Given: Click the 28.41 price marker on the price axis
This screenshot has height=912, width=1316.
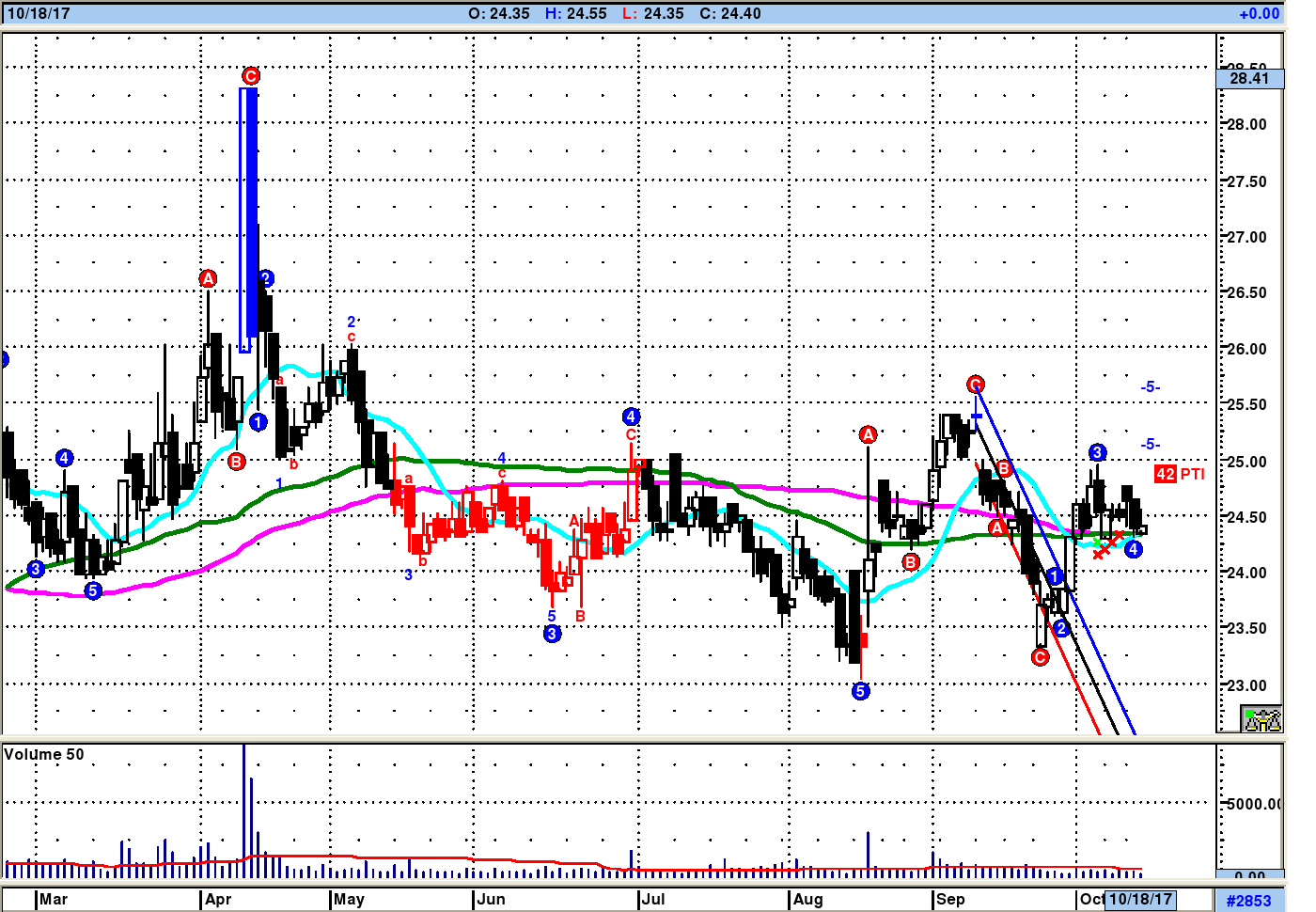Looking at the screenshot, I should click(x=1249, y=78).
